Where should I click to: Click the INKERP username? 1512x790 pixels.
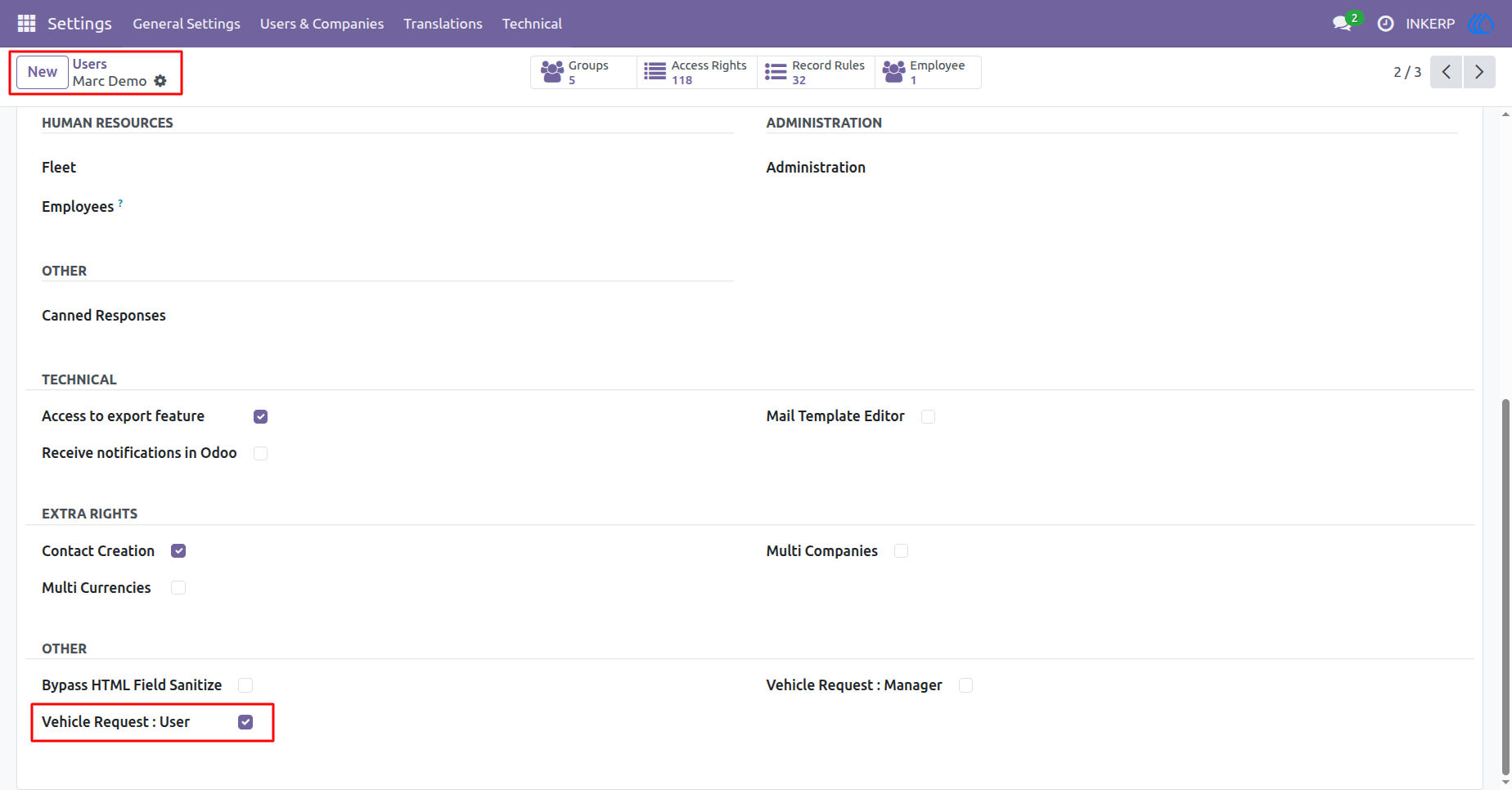(1430, 24)
